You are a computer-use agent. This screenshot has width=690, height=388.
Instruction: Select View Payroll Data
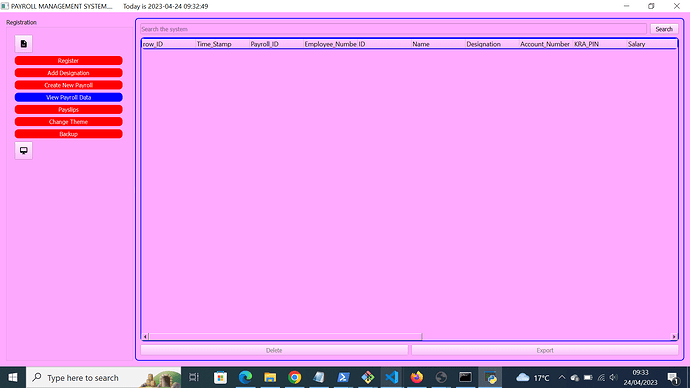pos(69,97)
